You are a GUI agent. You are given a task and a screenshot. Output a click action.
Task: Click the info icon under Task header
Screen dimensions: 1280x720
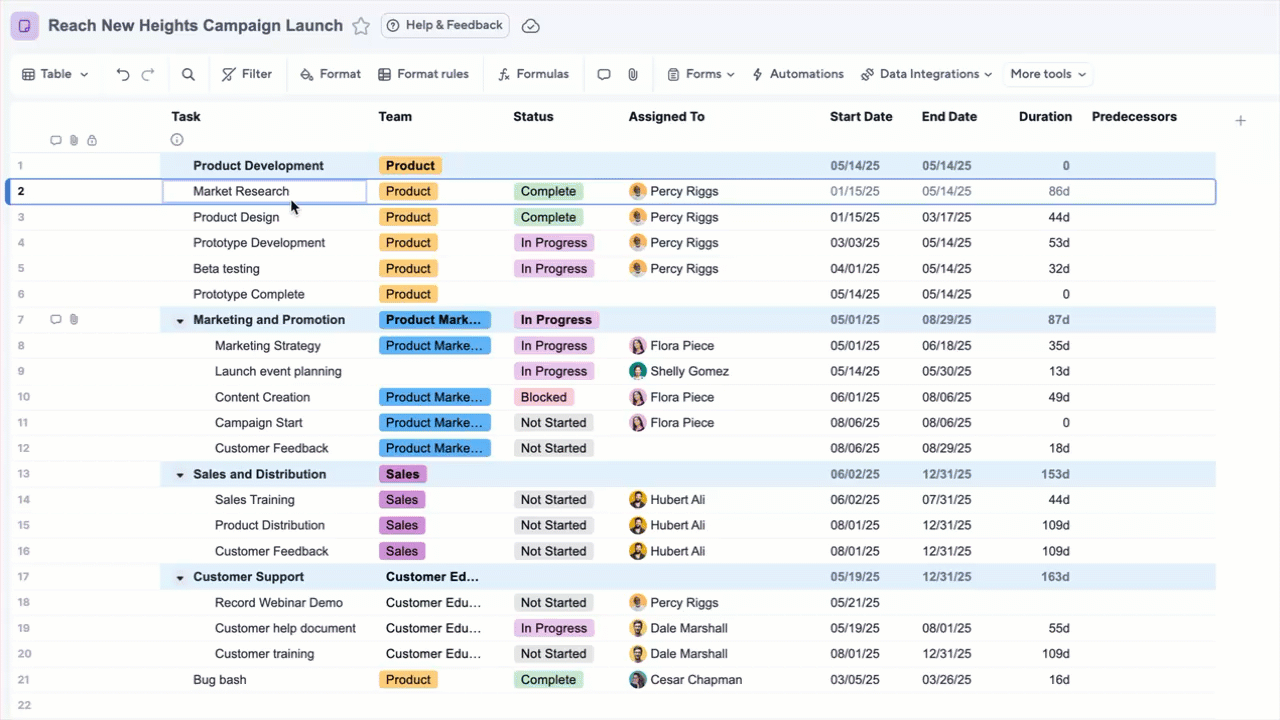pos(177,140)
